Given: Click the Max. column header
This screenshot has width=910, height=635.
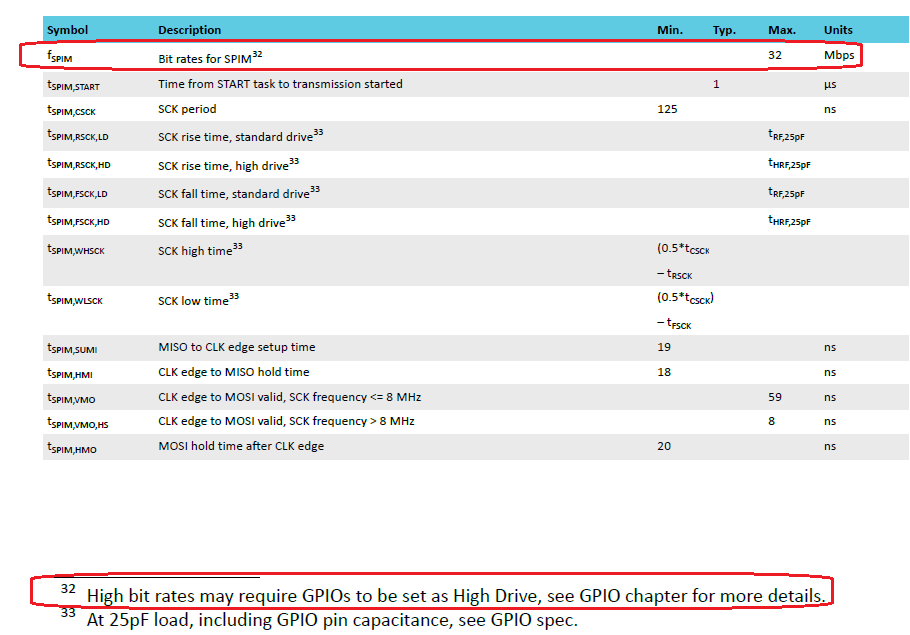Looking at the screenshot, I should tap(781, 30).
